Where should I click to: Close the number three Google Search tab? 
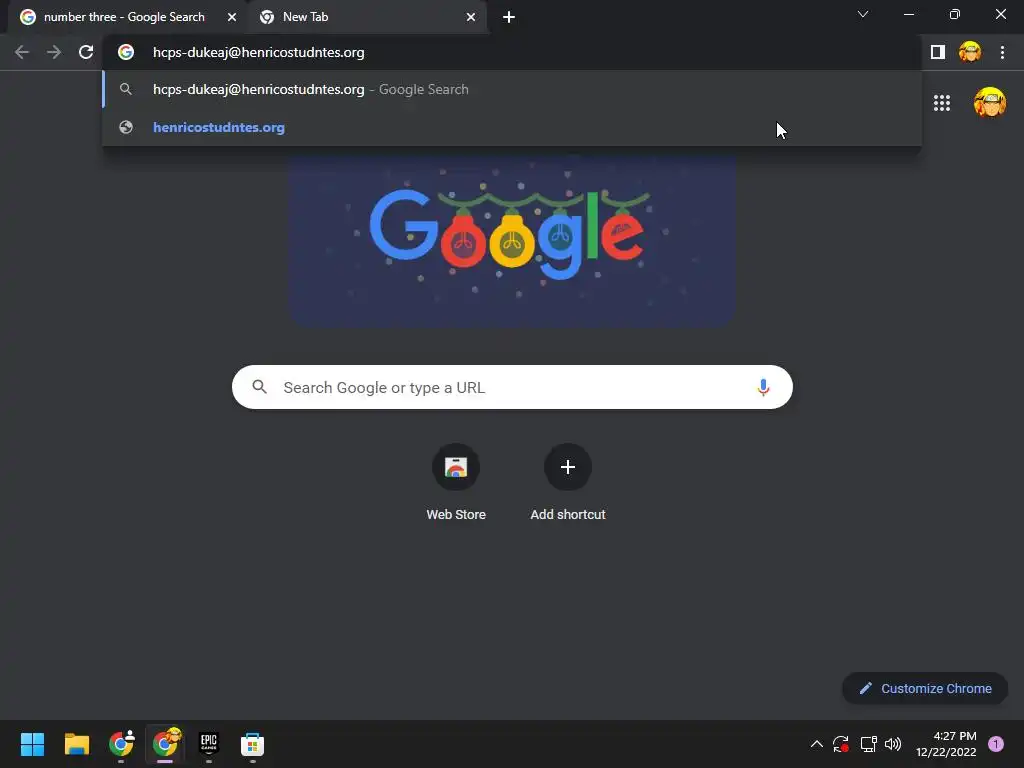(x=232, y=17)
